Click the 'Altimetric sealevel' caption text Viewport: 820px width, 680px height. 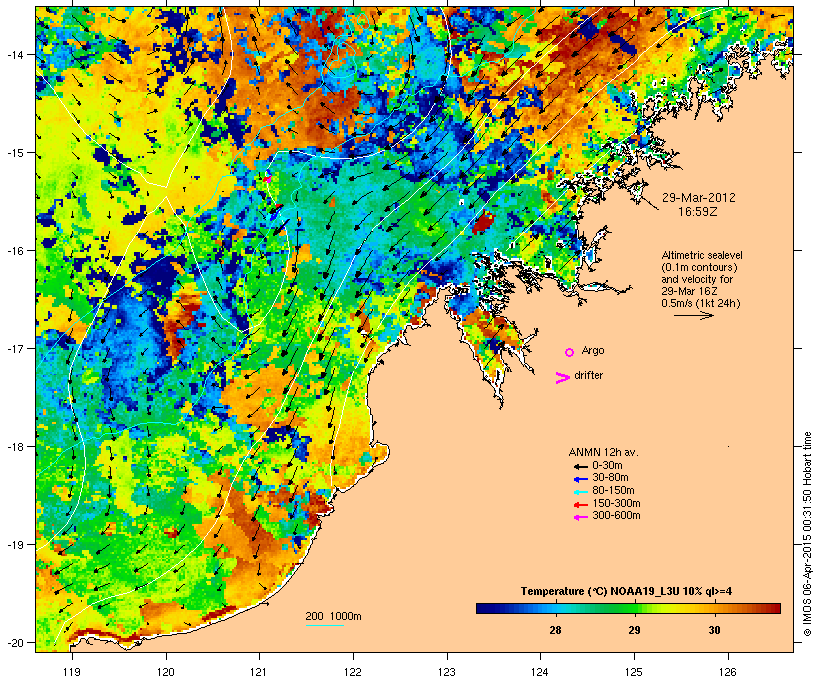coord(702,255)
